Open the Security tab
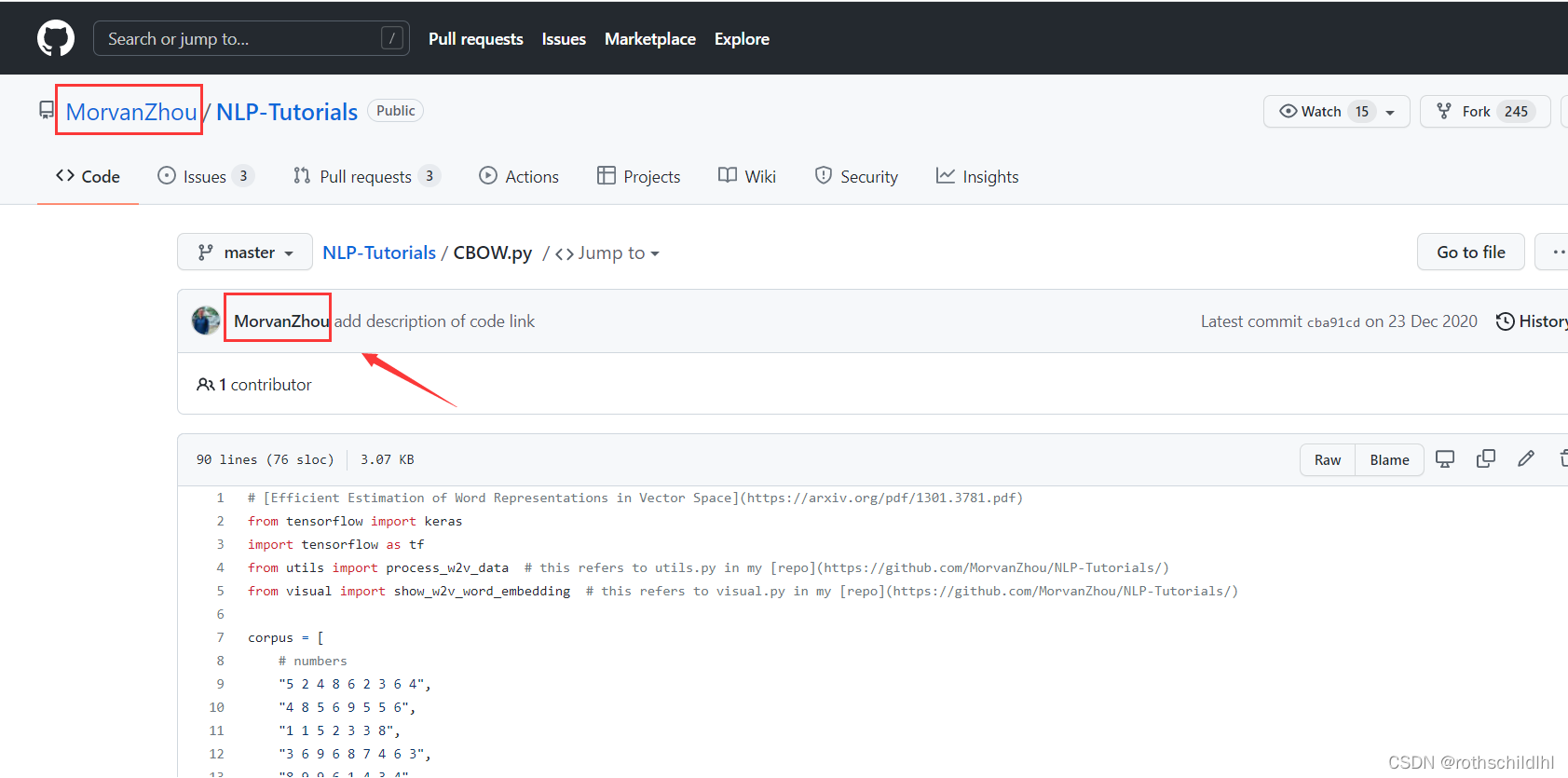 tap(856, 176)
